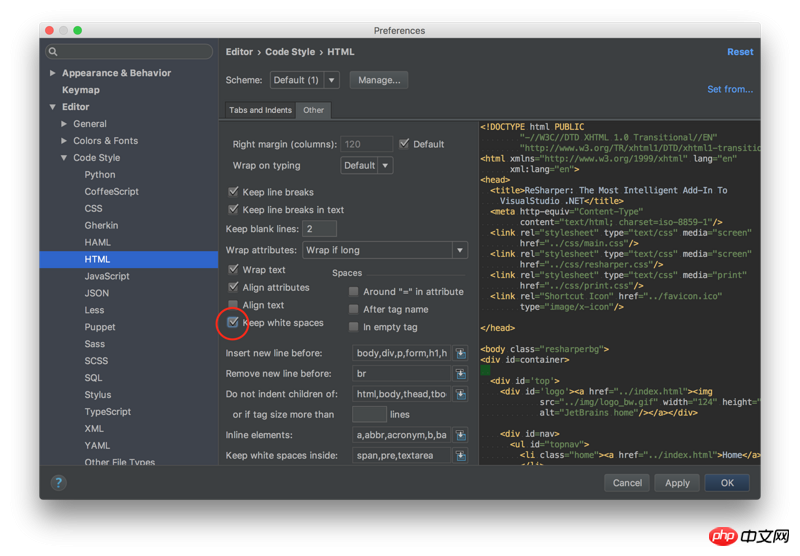Click the Keep white spaces inside field
Screen dimensions: 800x556
coord(402,455)
